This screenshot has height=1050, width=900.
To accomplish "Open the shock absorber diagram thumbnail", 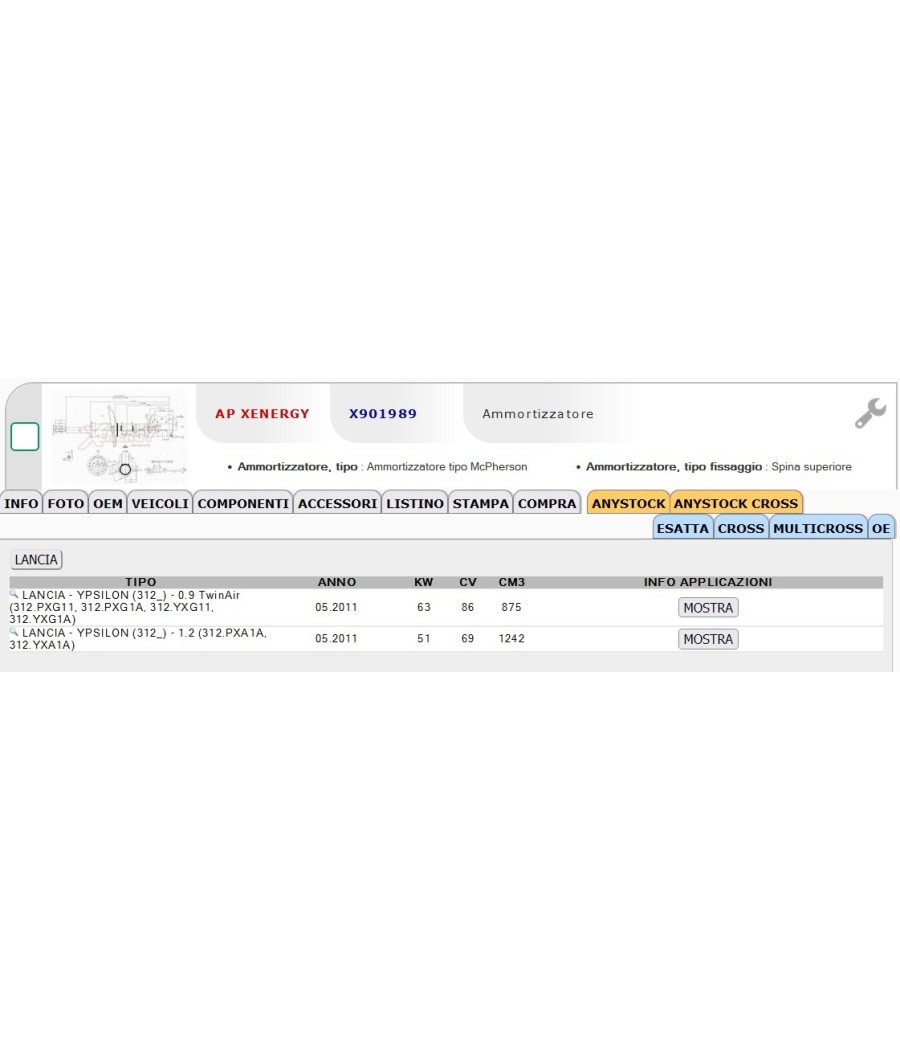I will point(120,436).
